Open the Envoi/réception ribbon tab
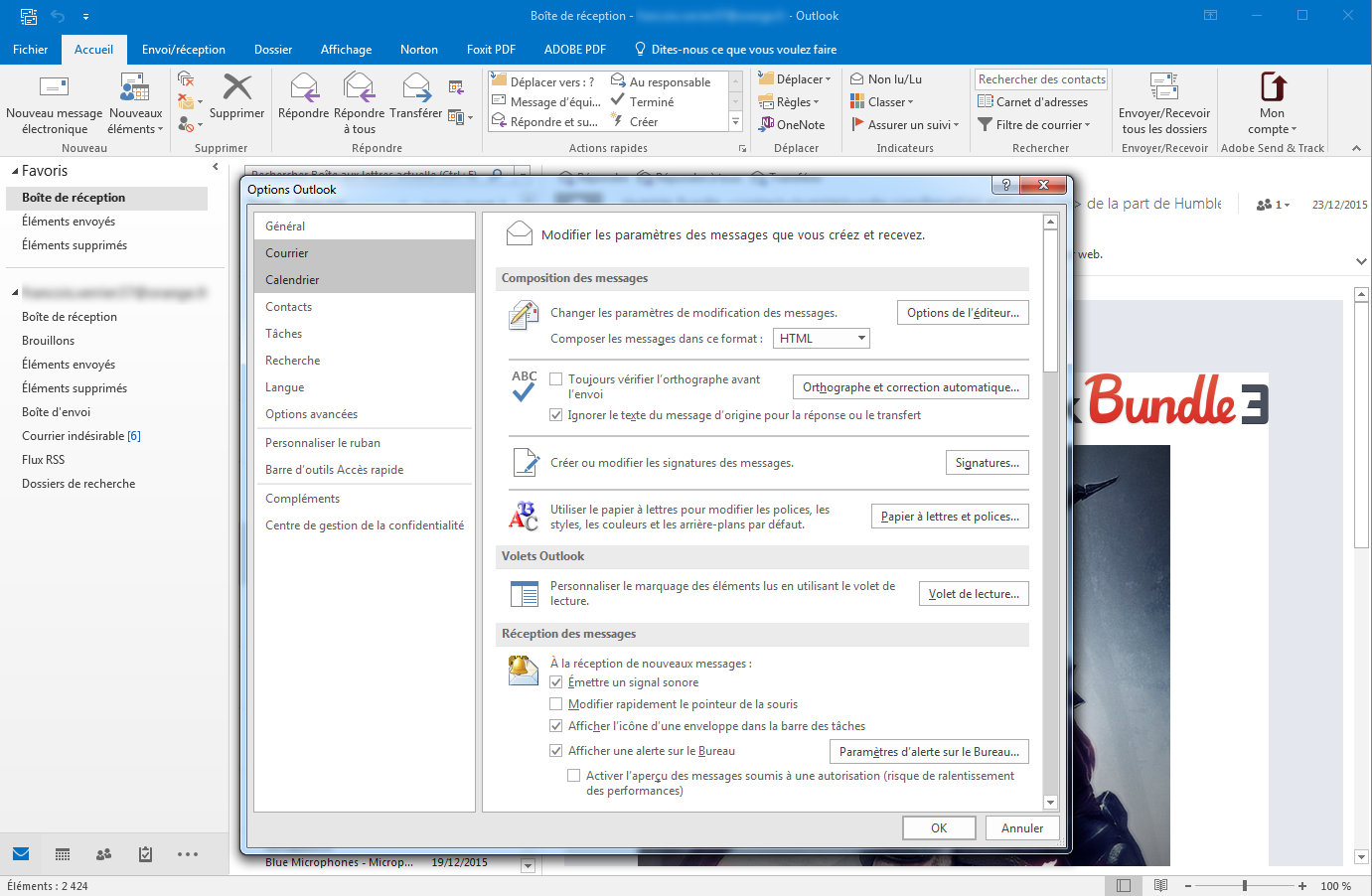1372x896 pixels. click(x=184, y=50)
